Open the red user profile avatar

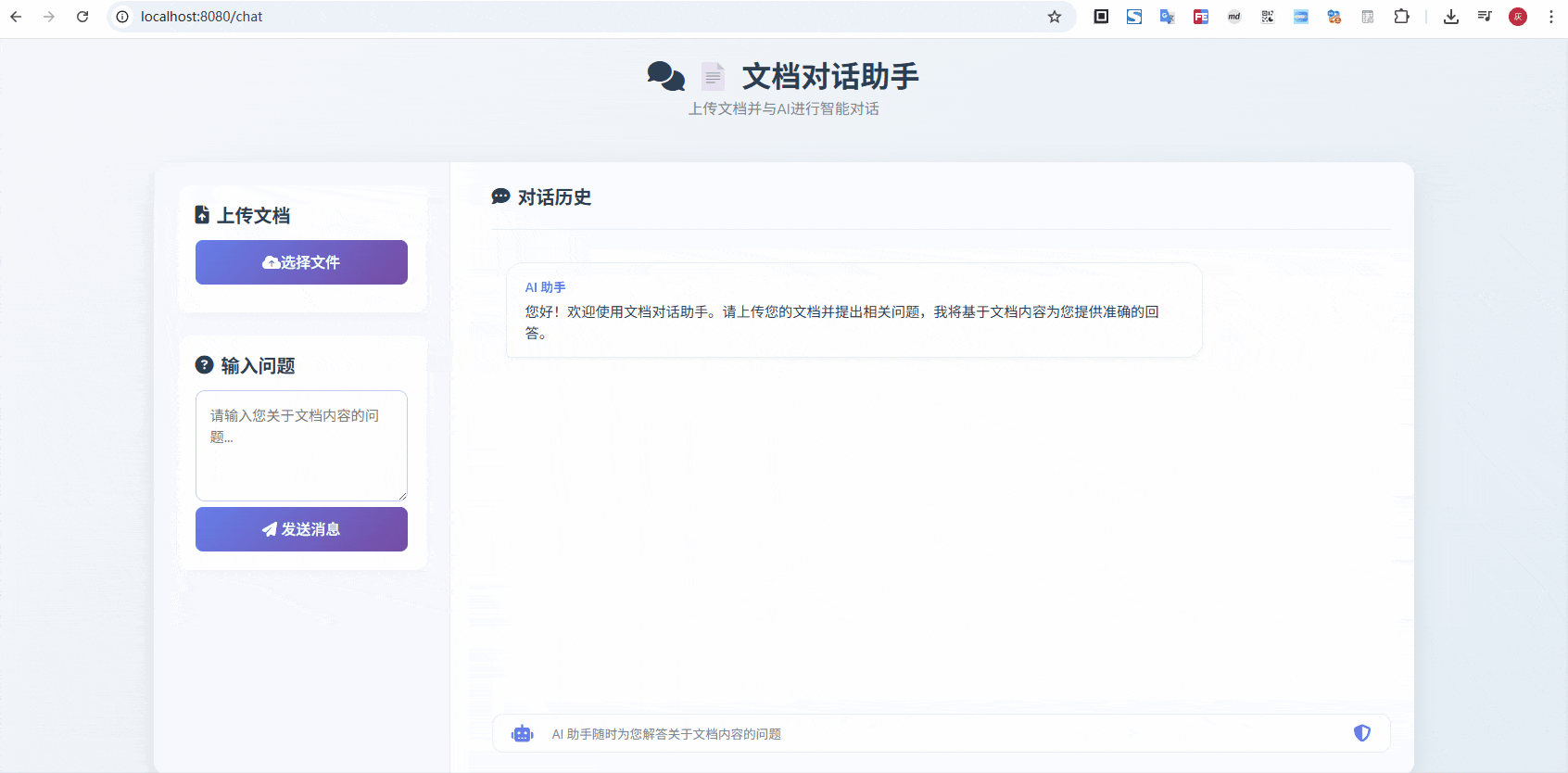pyautogui.click(x=1518, y=17)
